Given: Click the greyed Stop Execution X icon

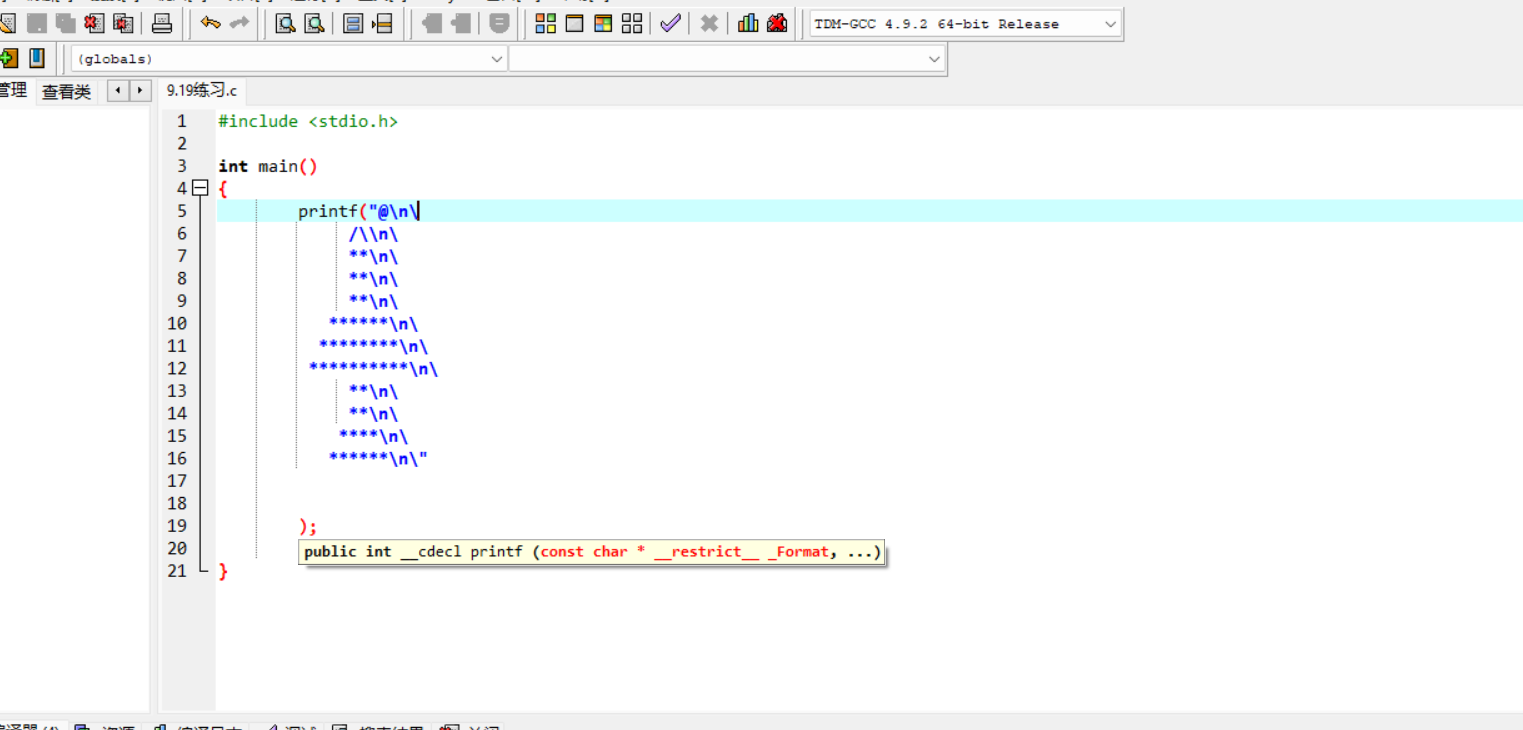Looking at the screenshot, I should point(709,23).
